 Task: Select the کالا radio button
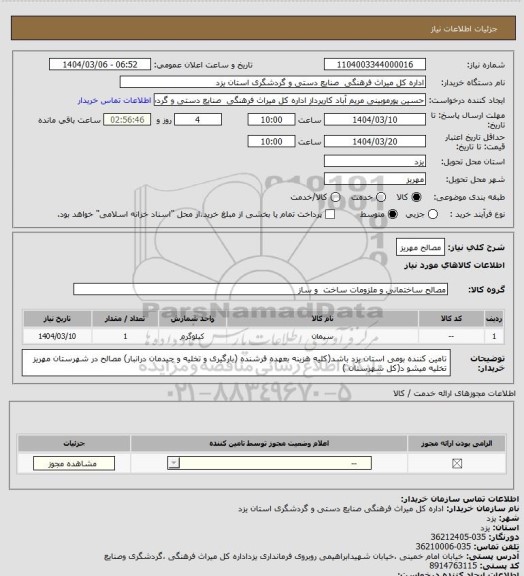click(416, 197)
